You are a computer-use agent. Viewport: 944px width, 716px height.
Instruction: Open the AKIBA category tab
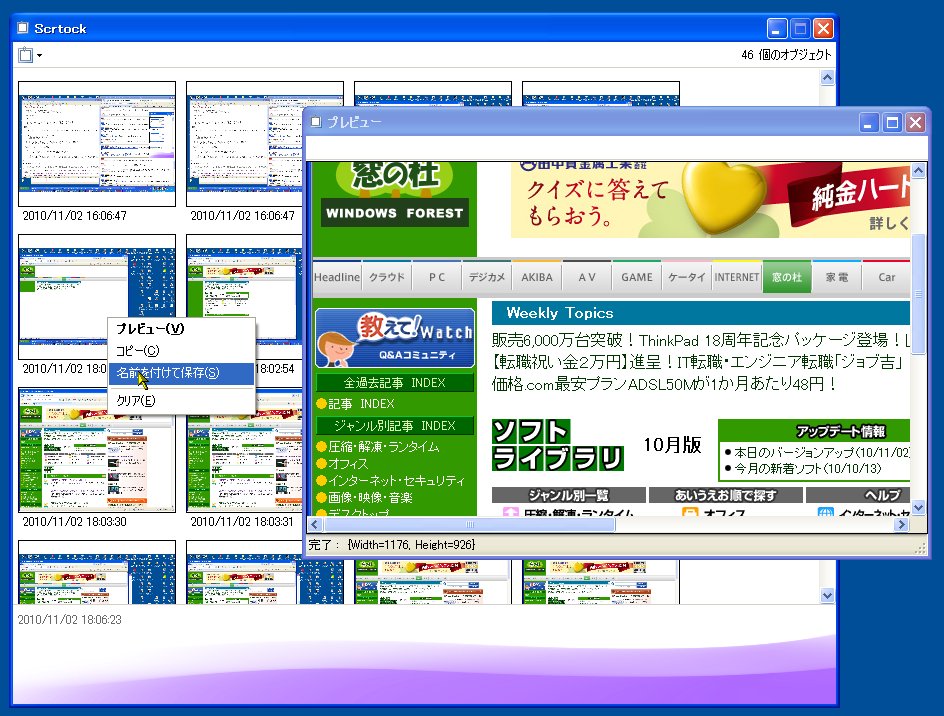[x=537, y=277]
